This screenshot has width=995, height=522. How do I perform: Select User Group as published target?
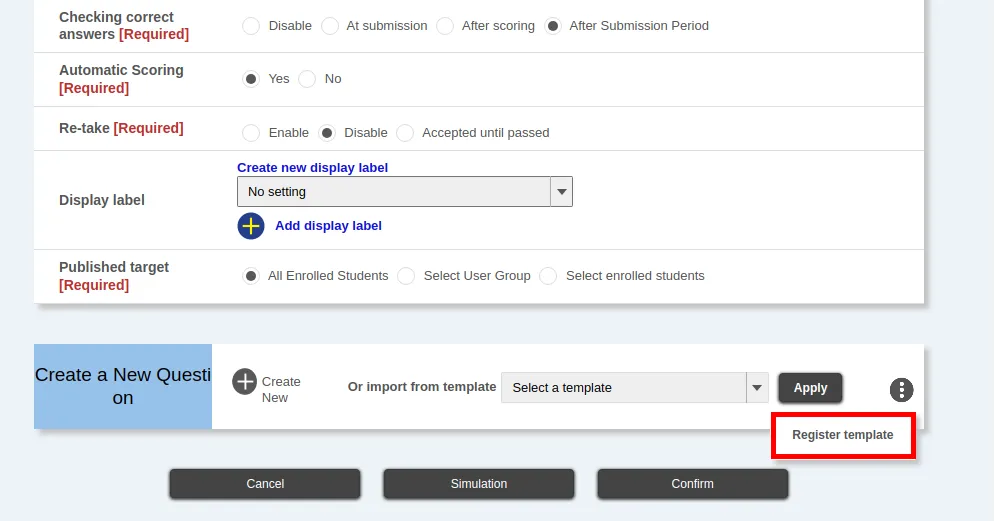click(406, 276)
